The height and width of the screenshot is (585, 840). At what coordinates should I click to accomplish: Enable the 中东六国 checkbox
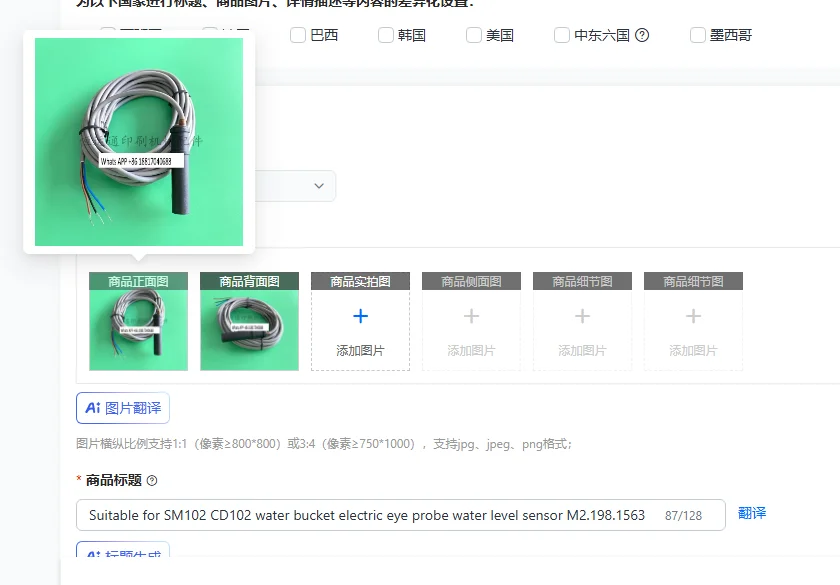click(x=561, y=35)
